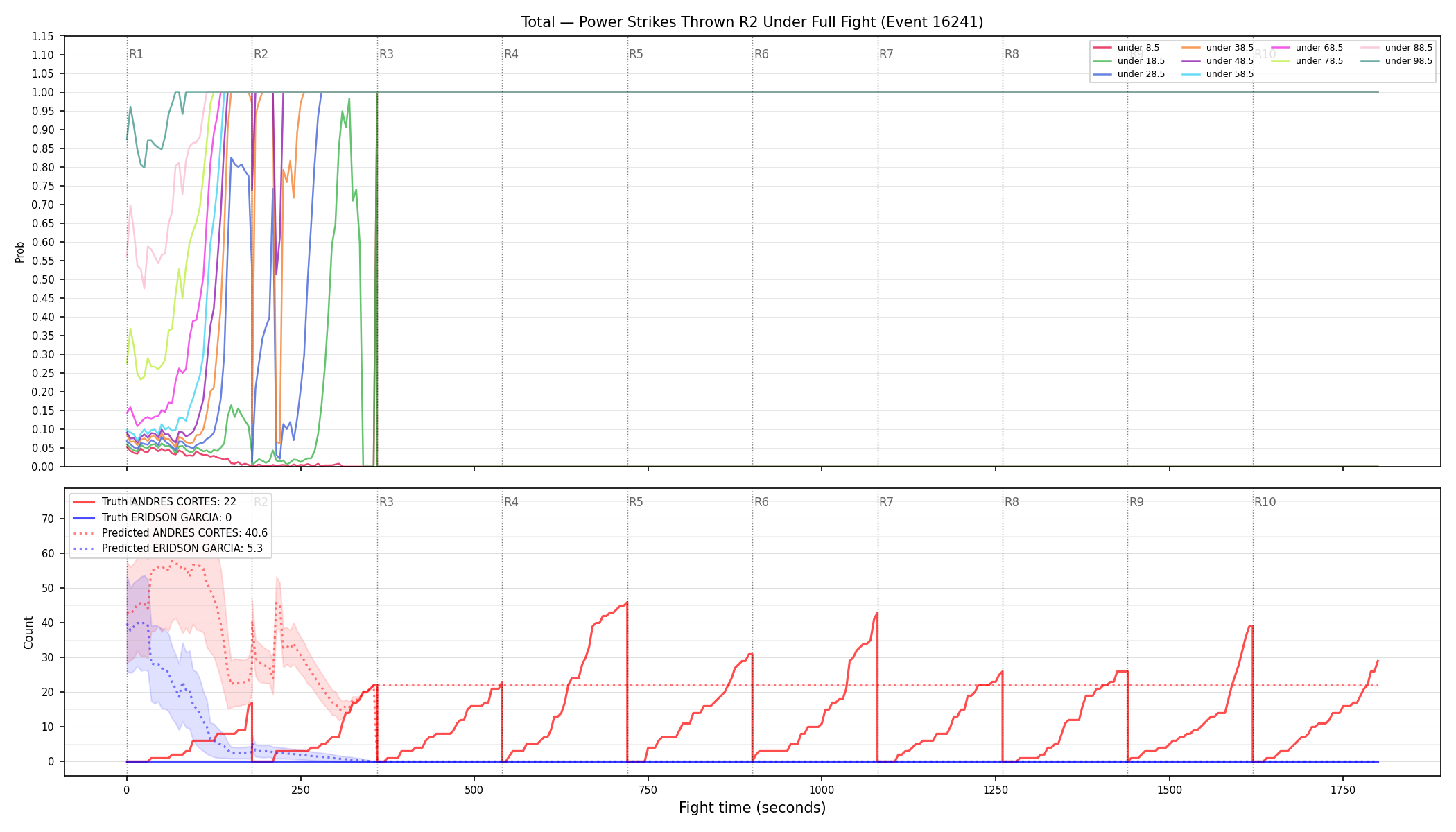The height and width of the screenshot is (832, 1456).
Task: Click the 0.50 tick on the Prob axis
Action: click(x=43, y=279)
